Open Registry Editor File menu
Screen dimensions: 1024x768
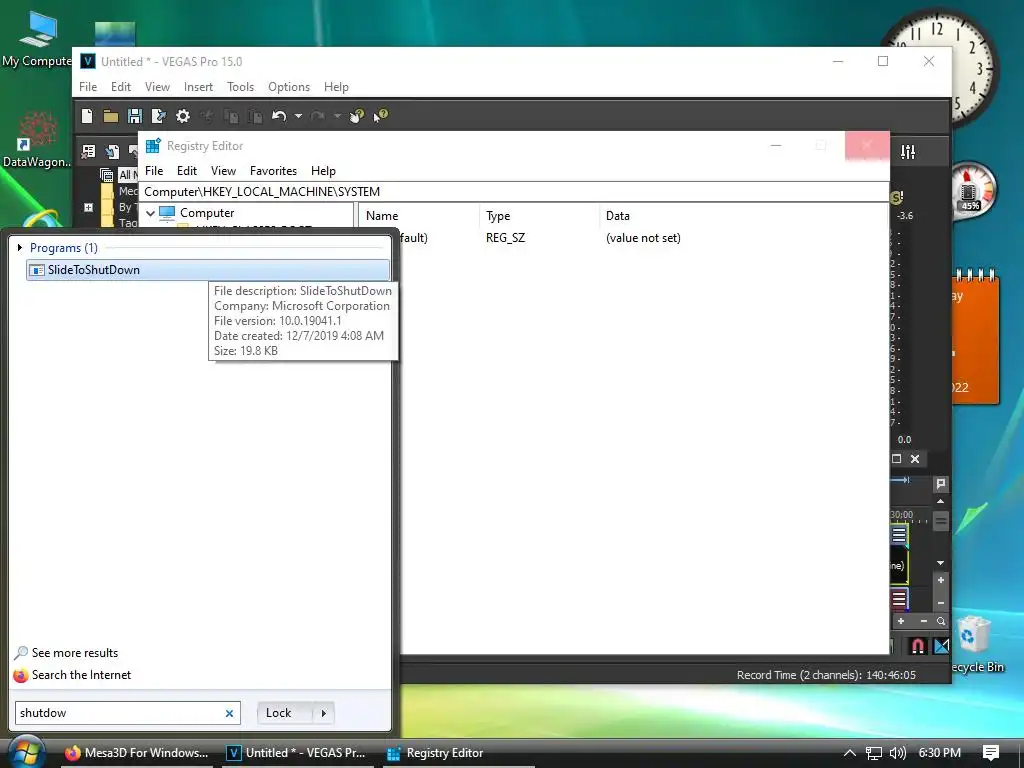[154, 170]
